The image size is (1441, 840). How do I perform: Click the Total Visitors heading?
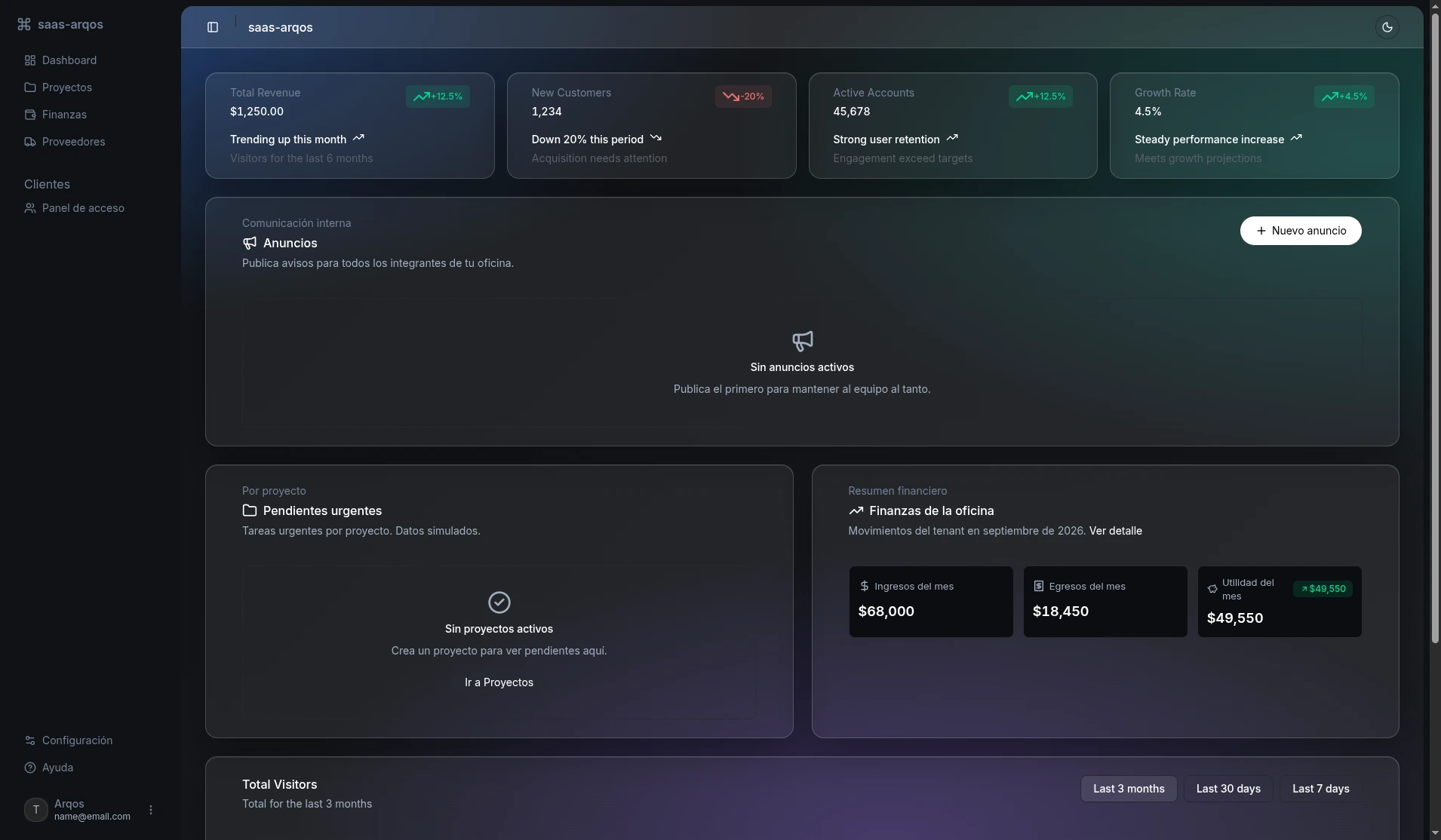(279, 785)
